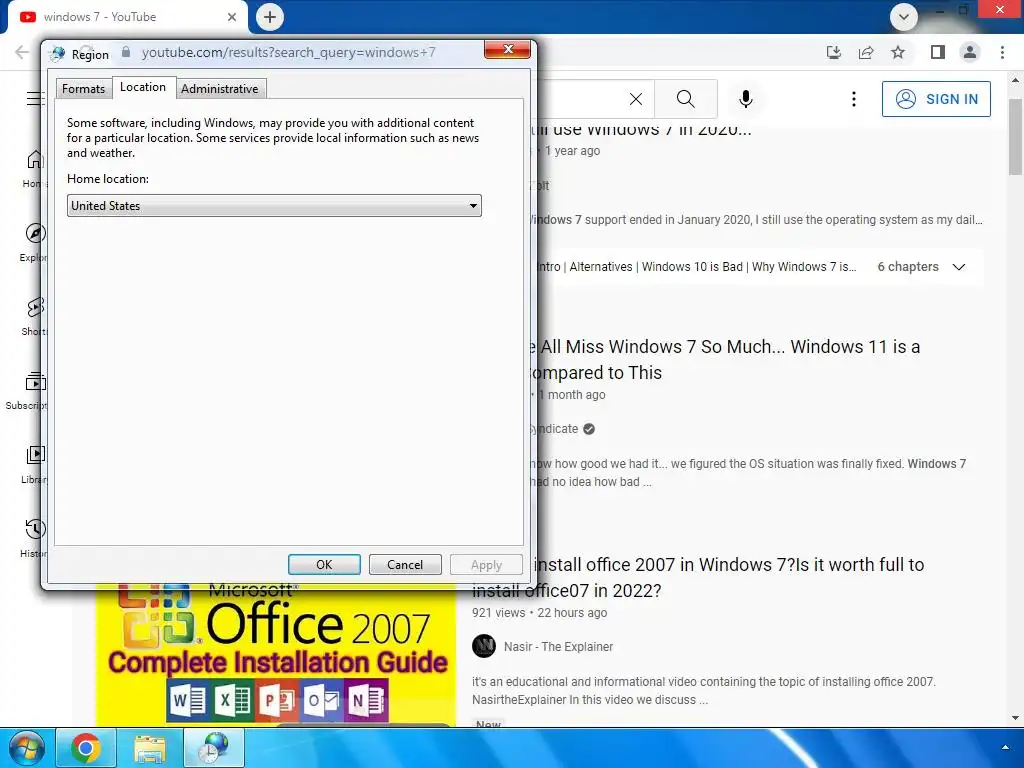Close the Region dialog with red X
Viewport: 1024px width, 768px height.
coord(507,50)
